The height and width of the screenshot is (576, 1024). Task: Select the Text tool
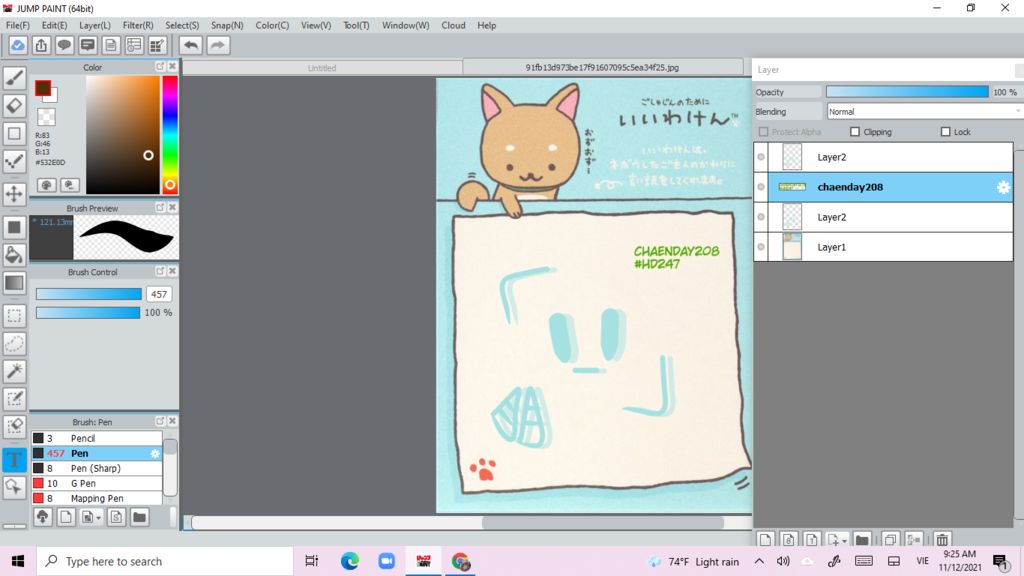(x=14, y=459)
